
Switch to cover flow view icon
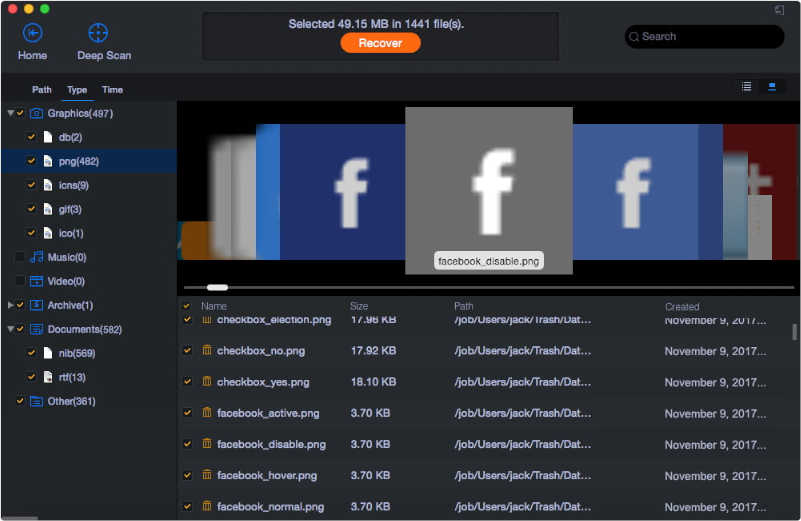pos(772,87)
